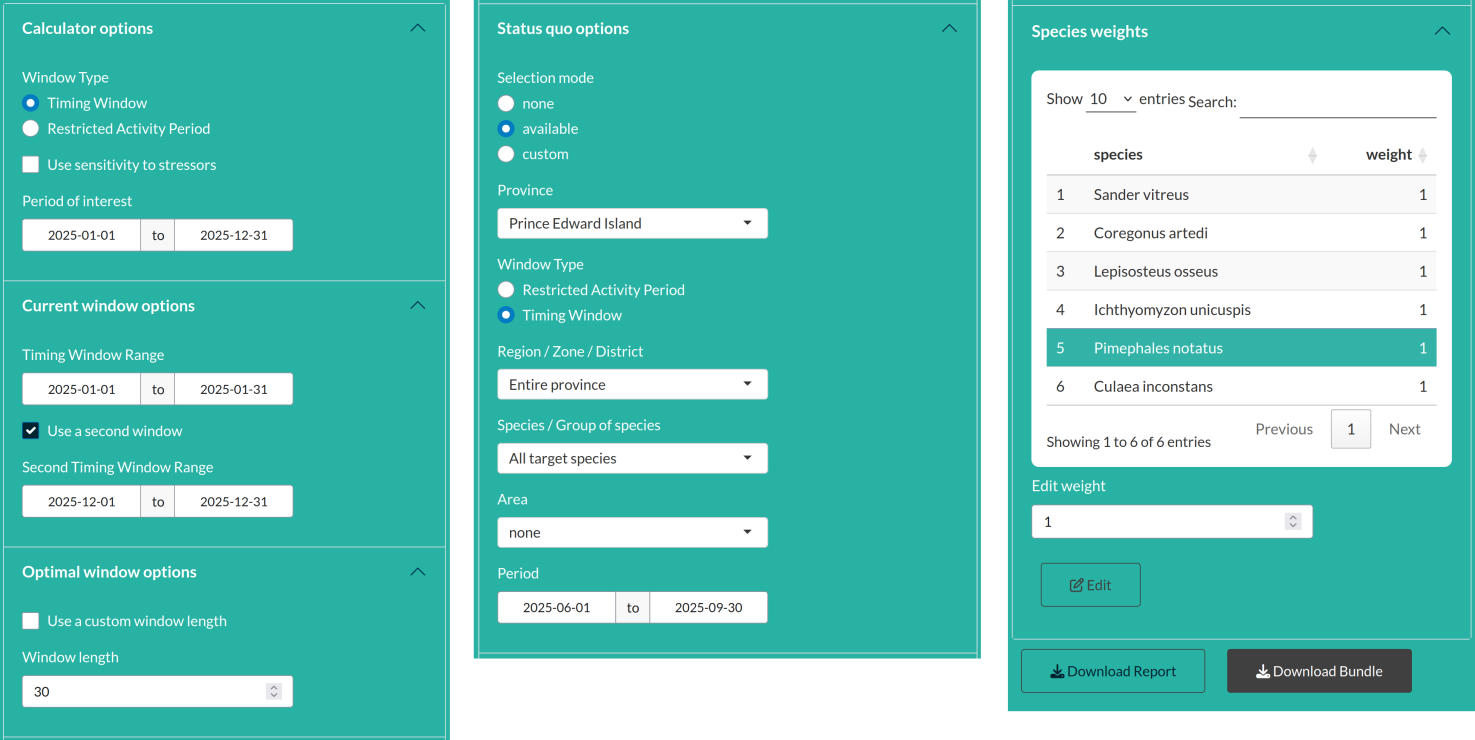
Task: Click the Edit weight number field
Action: [x=1172, y=521]
